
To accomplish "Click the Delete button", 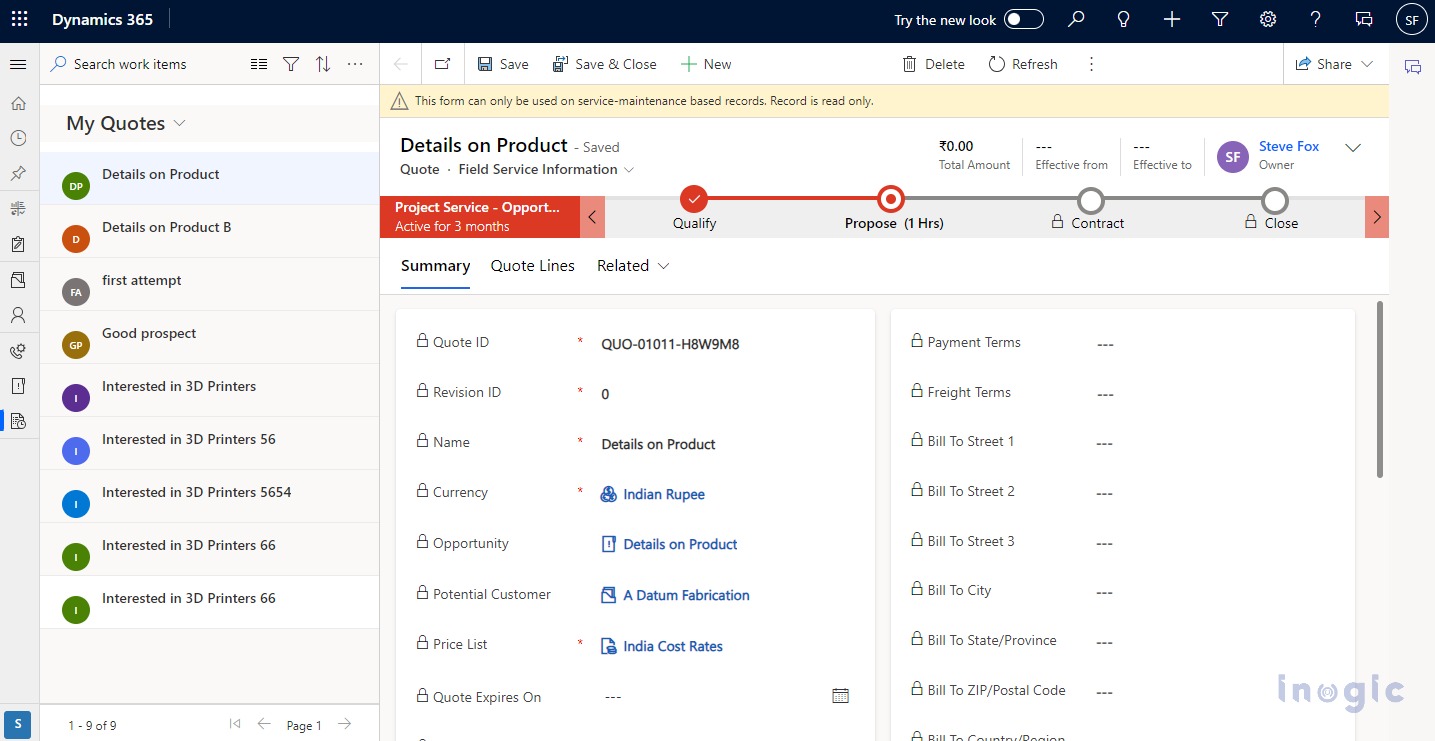I will [x=934, y=64].
